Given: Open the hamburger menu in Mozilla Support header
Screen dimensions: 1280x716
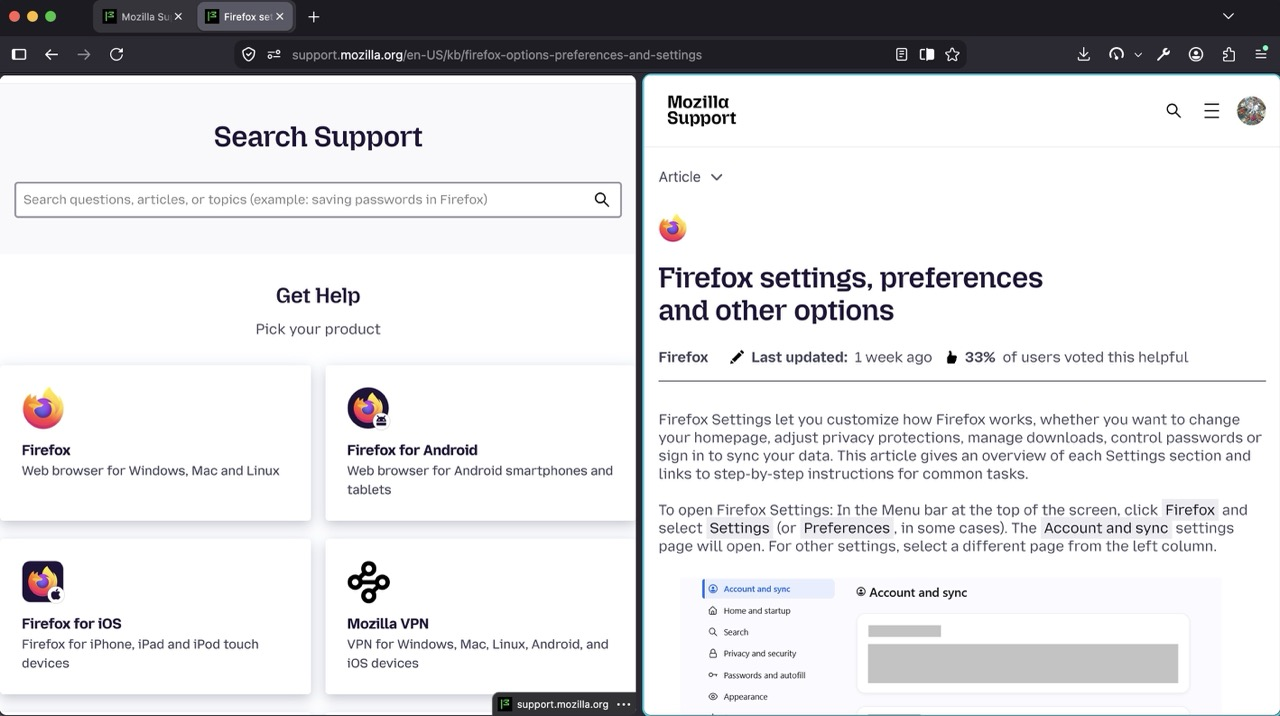Looking at the screenshot, I should [1211, 111].
